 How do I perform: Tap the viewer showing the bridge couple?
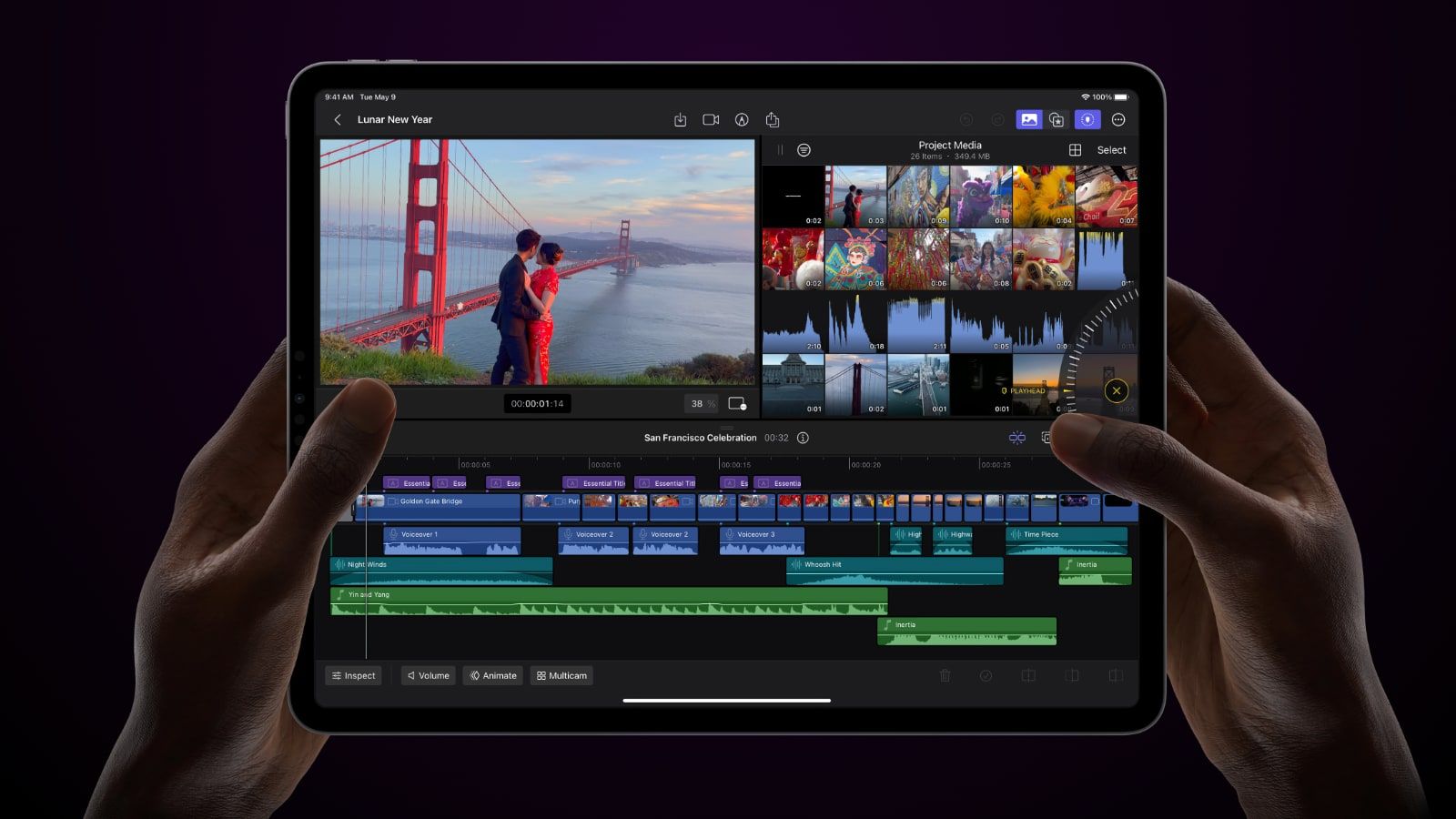537,262
